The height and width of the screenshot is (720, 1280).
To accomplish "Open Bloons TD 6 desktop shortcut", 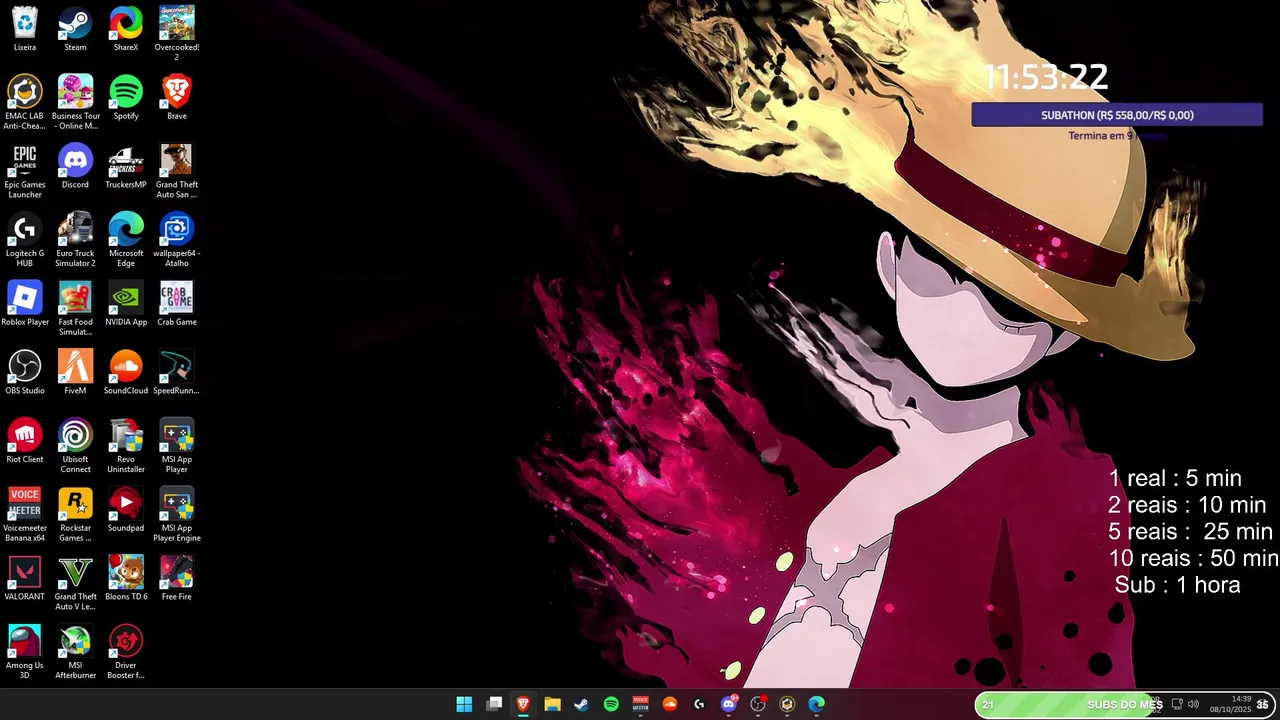I will coord(126,580).
